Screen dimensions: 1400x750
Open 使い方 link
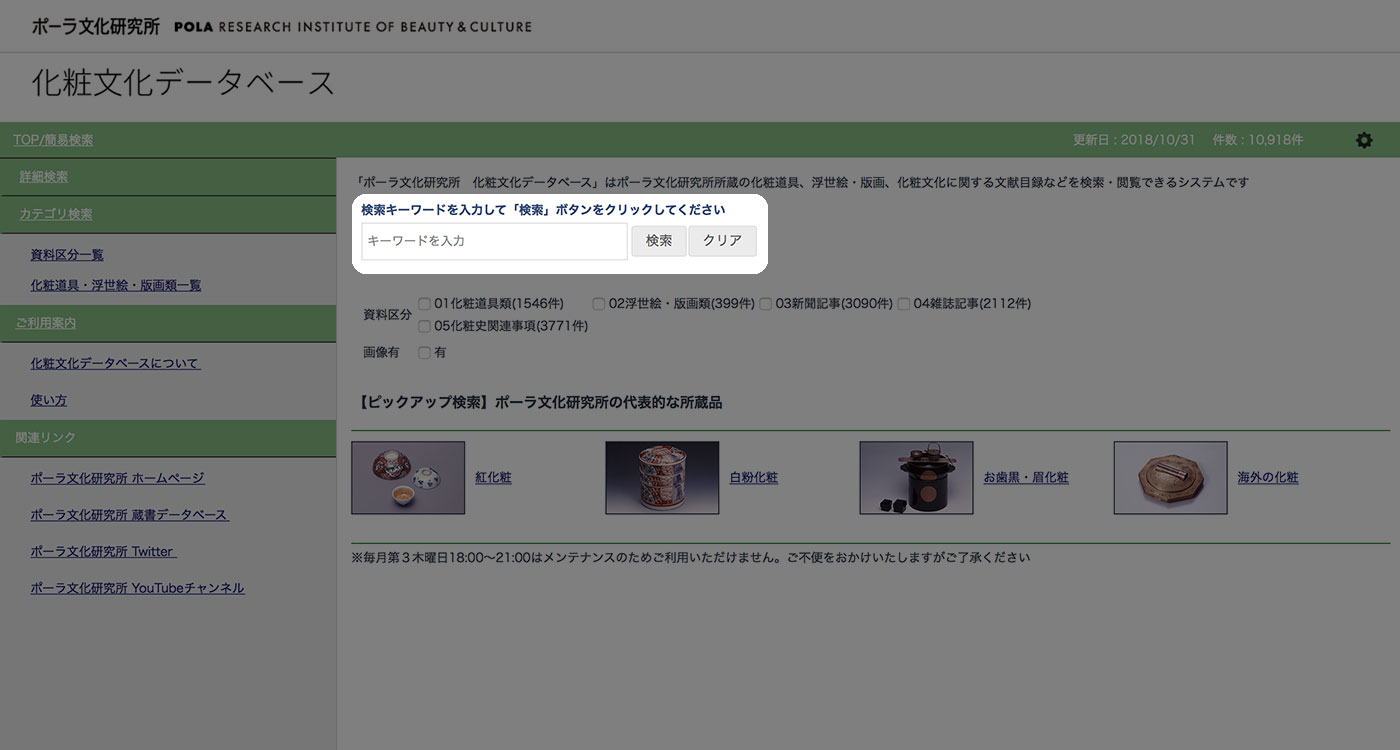(x=49, y=400)
